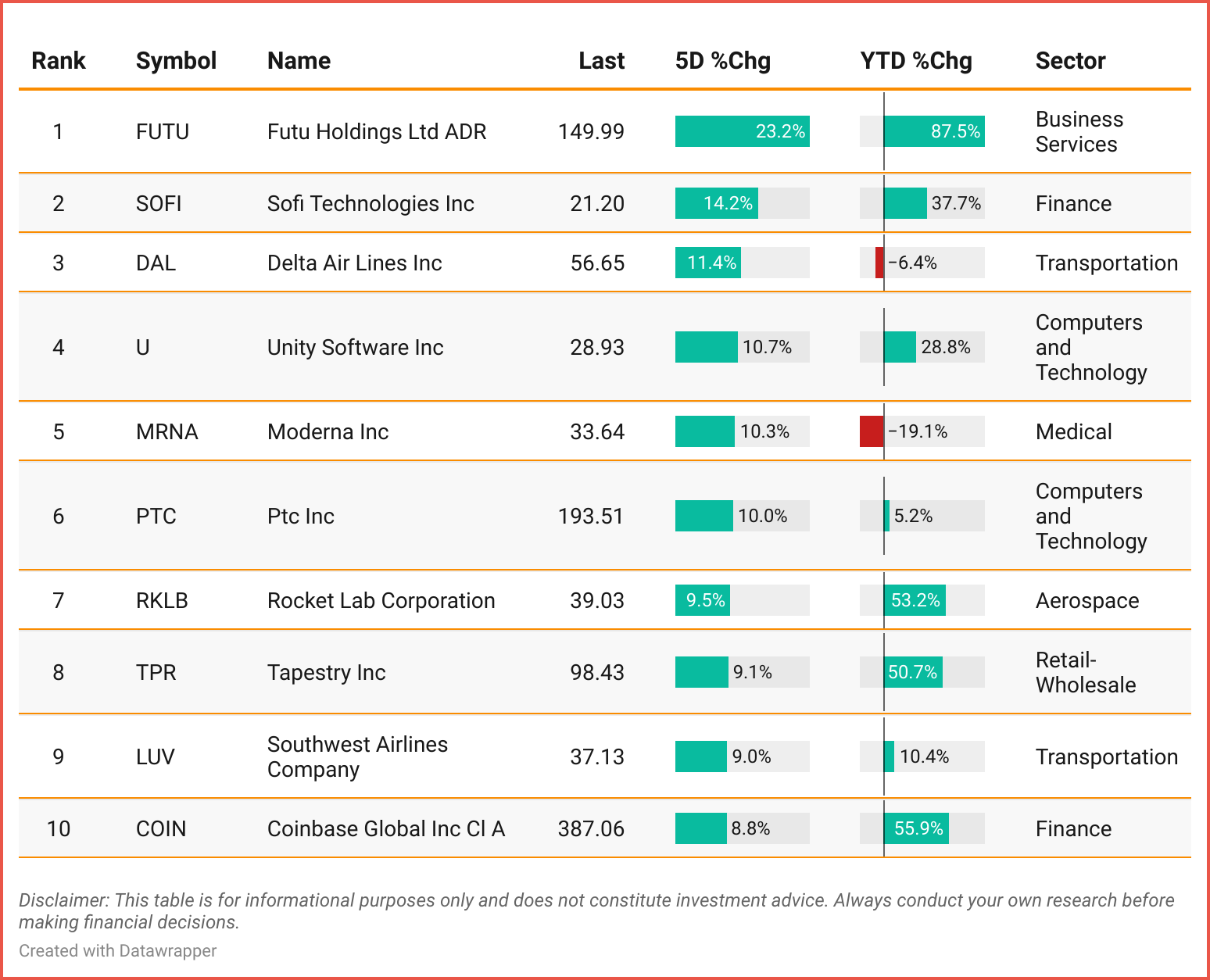Click the disclaimer text below the table
1210x980 pixels.
(x=596, y=910)
